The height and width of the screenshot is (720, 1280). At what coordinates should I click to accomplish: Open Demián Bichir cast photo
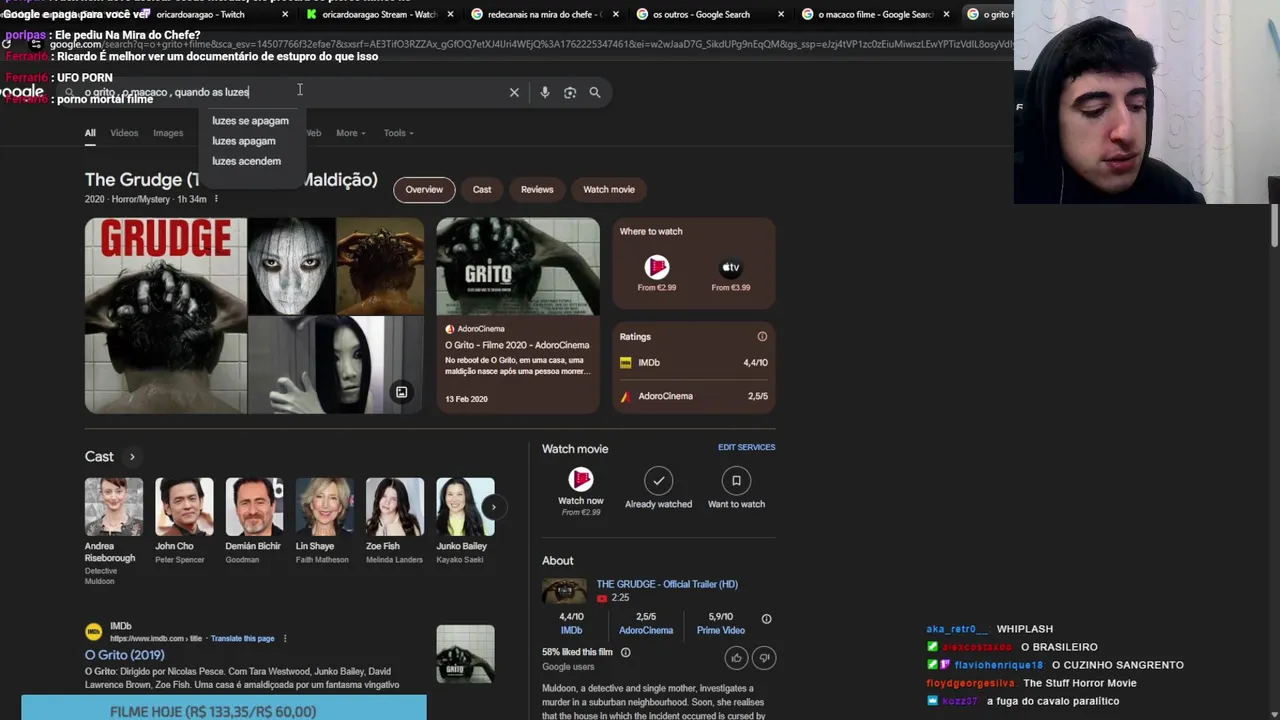point(254,507)
